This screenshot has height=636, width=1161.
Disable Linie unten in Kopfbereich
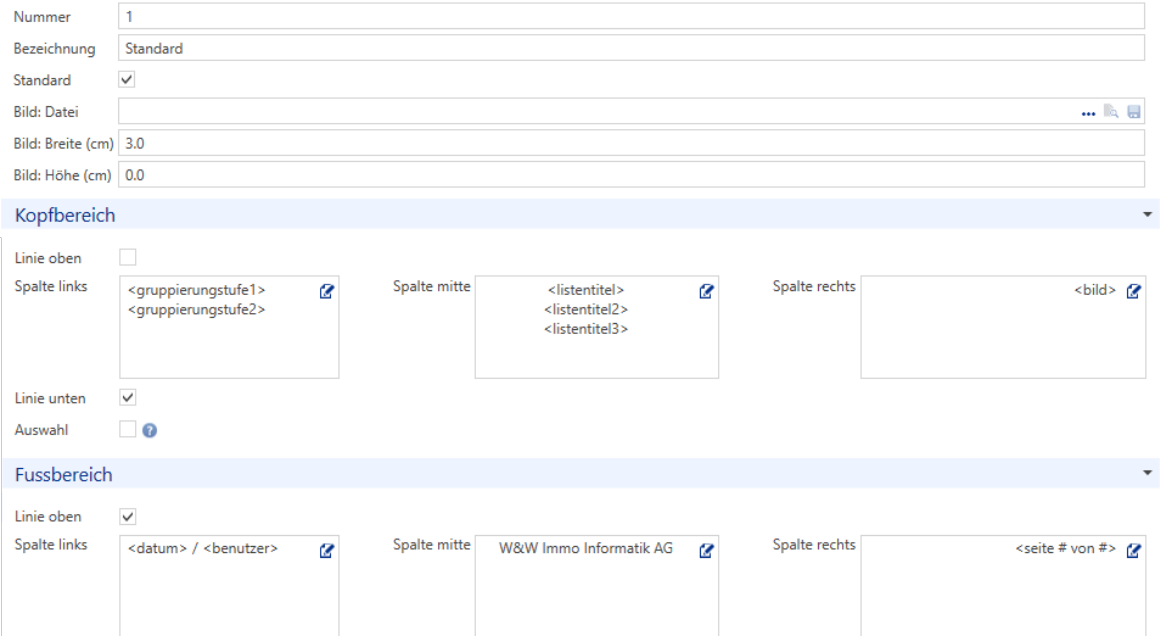(x=127, y=398)
